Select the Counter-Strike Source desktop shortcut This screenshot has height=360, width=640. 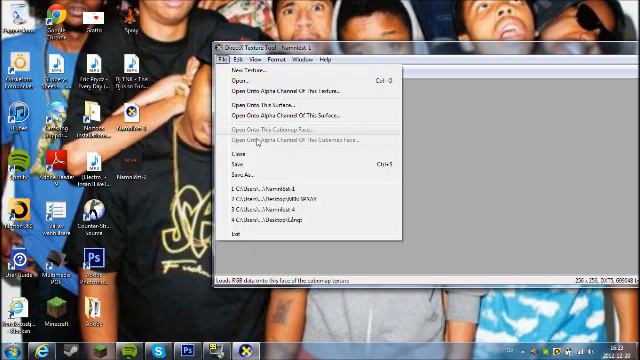[x=94, y=217]
